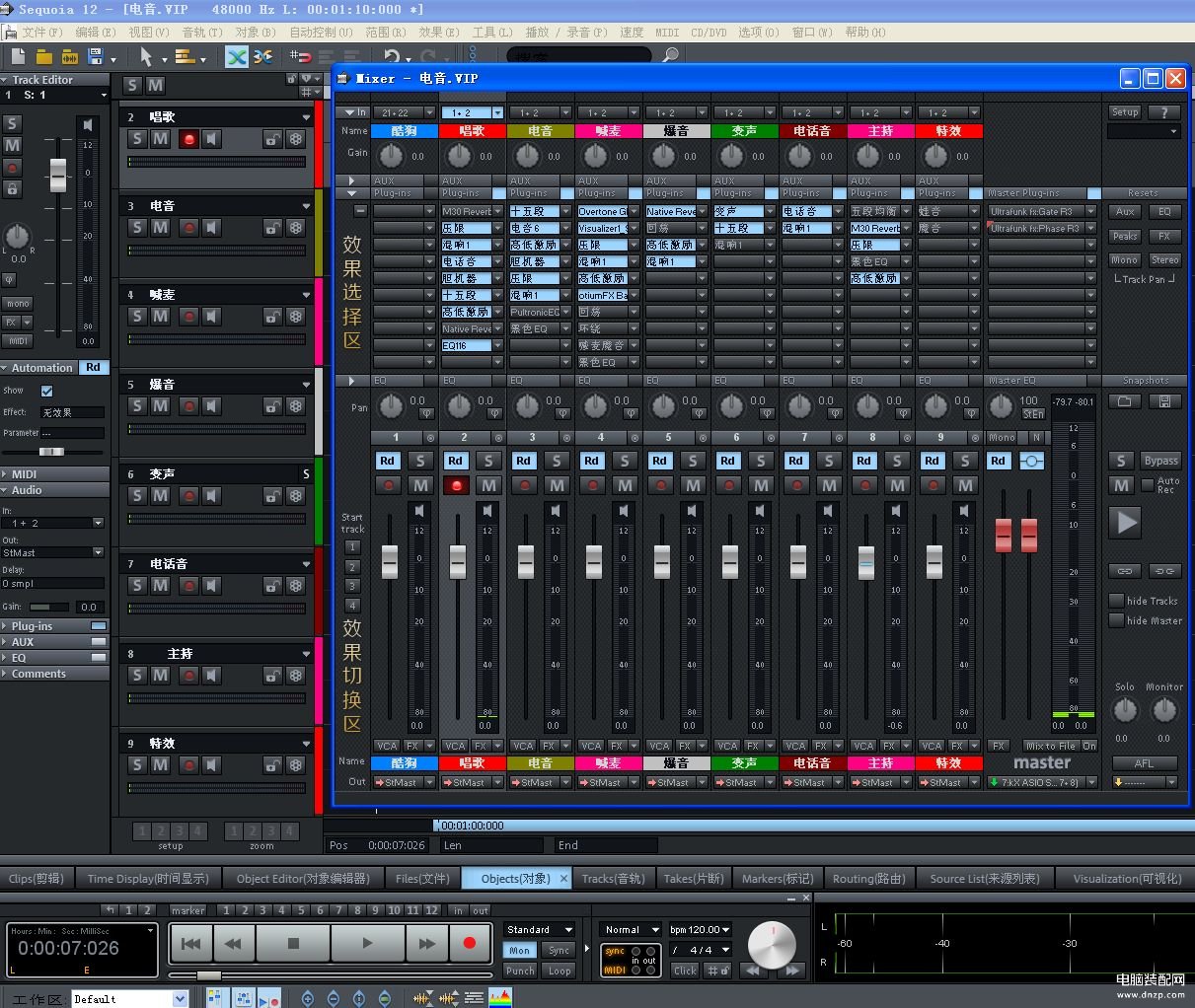Screen dimensions: 1195x1008
Task: Open the 文件(F) menu
Action: [x=41, y=32]
